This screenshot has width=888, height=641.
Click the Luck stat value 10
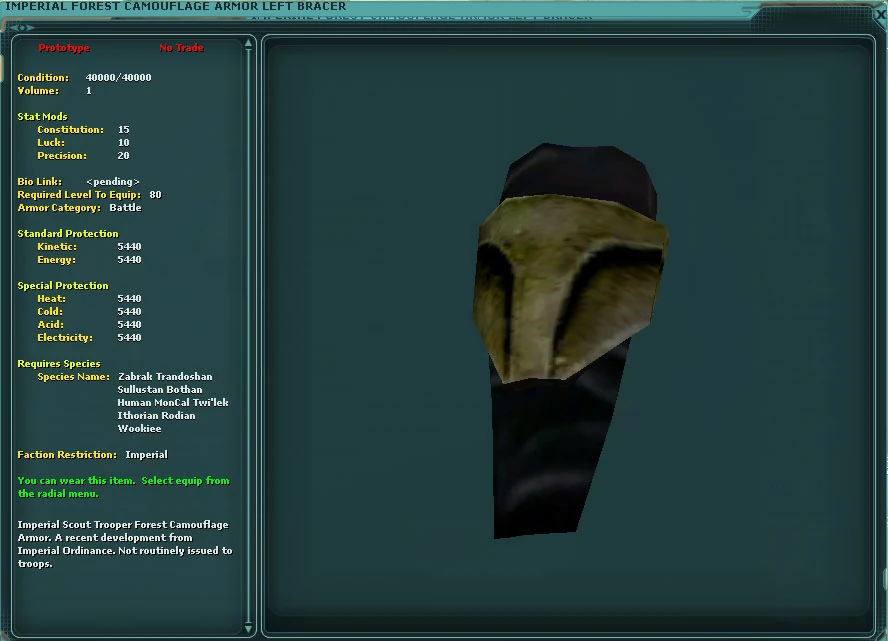coord(123,143)
